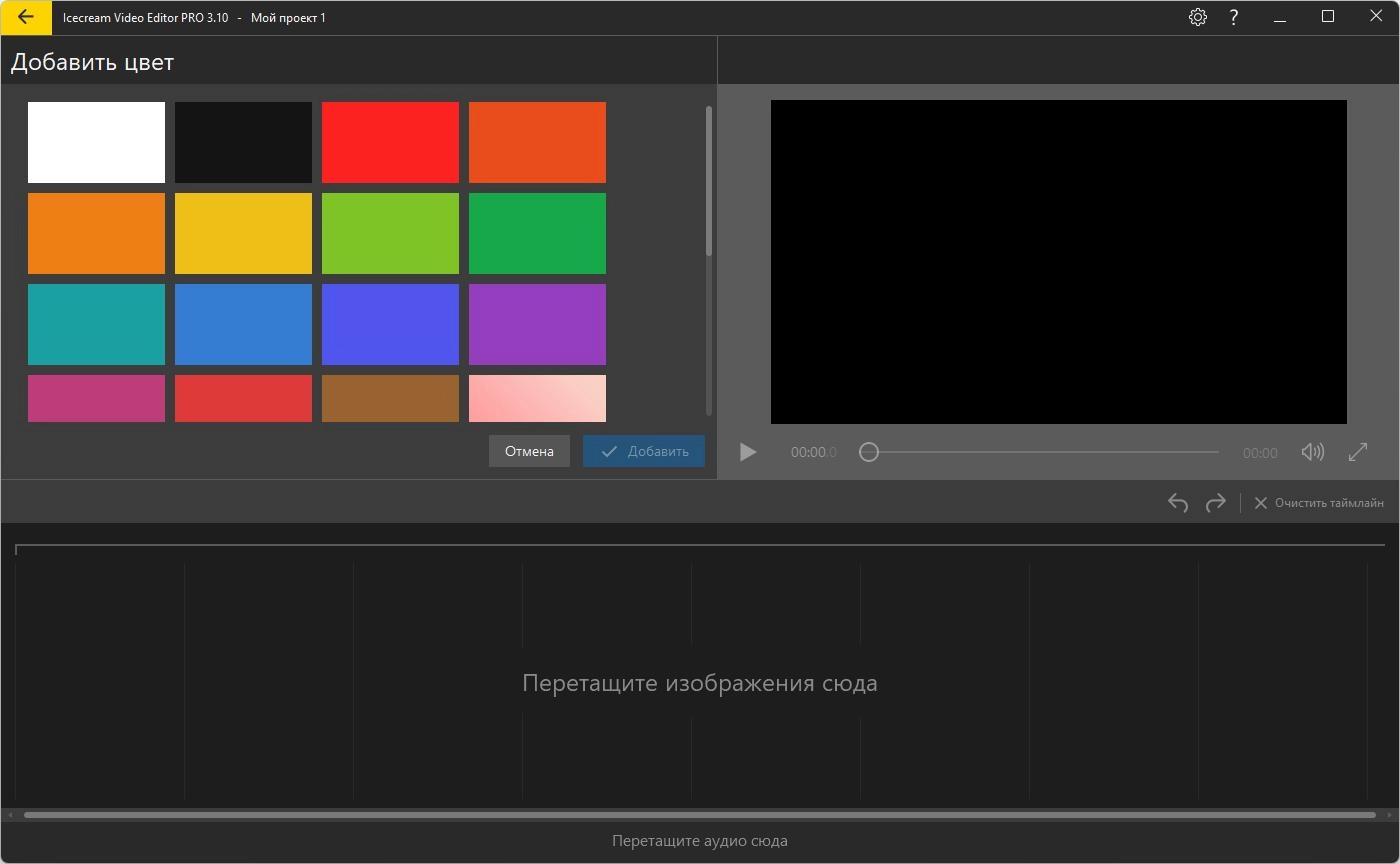The image size is (1400, 864).
Task: Go back using the yellow arrow button
Action: tap(26, 17)
